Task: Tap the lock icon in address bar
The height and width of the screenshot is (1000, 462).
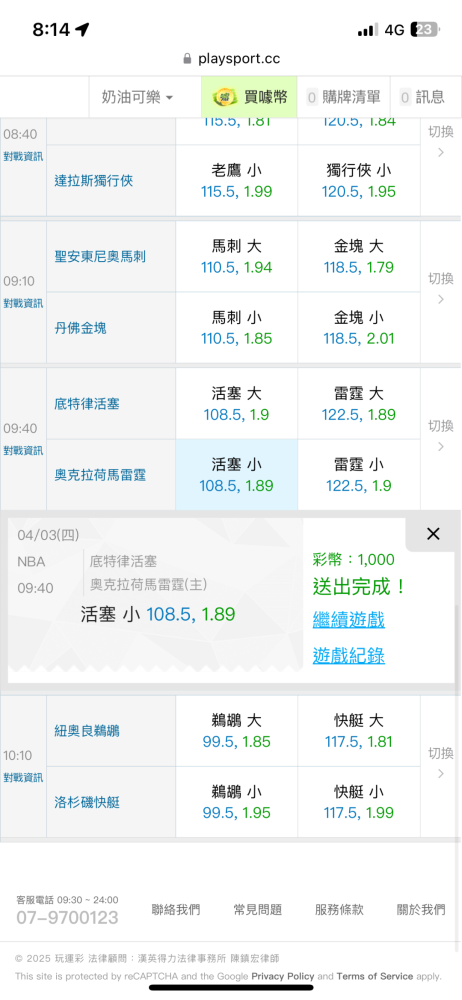Action: (187, 59)
